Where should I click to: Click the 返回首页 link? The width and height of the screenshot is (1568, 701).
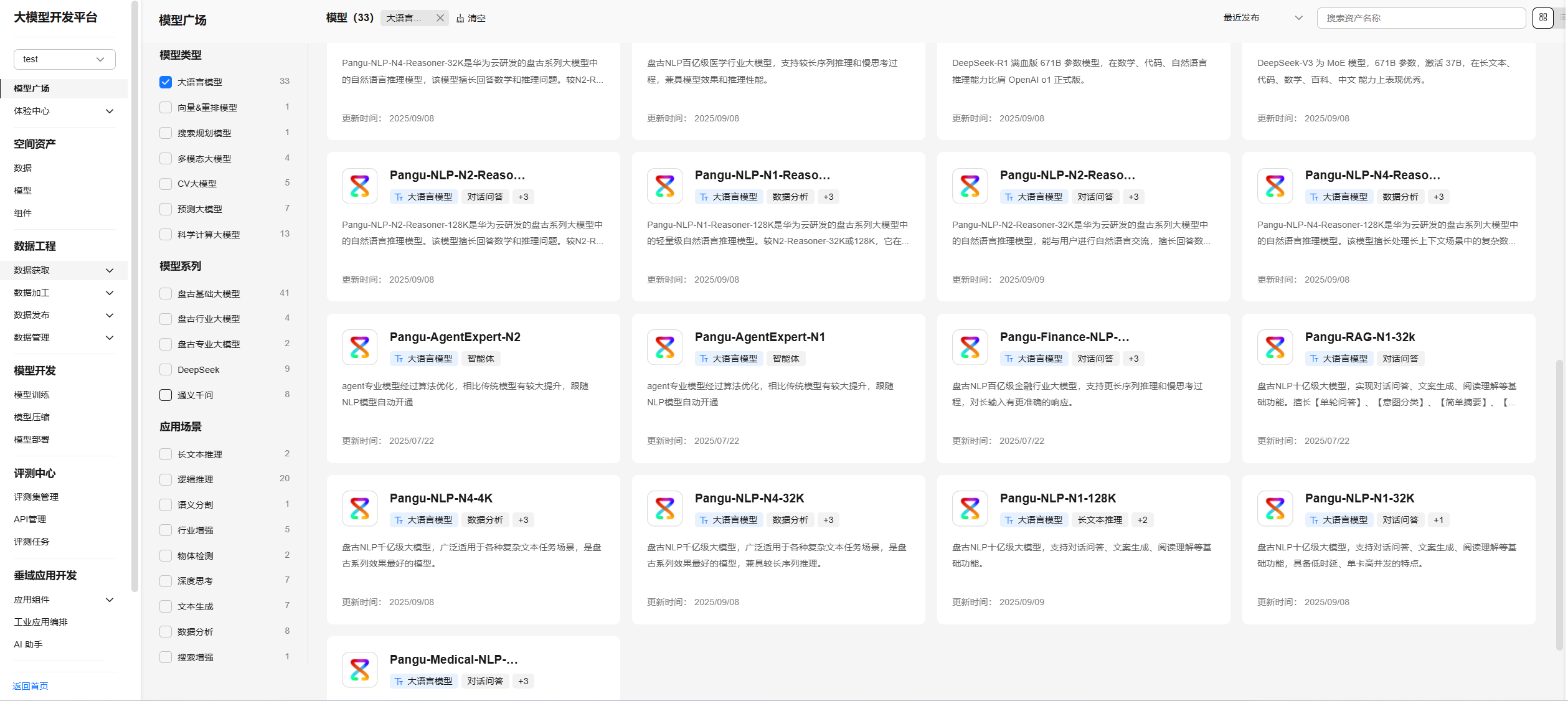coord(30,686)
